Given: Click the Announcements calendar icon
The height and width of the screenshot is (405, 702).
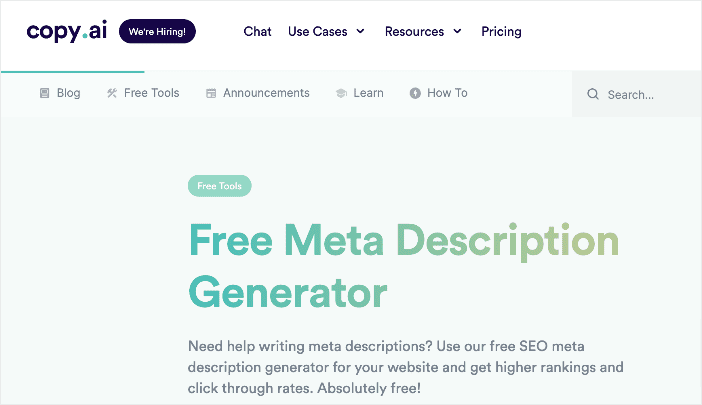Looking at the screenshot, I should [x=210, y=93].
